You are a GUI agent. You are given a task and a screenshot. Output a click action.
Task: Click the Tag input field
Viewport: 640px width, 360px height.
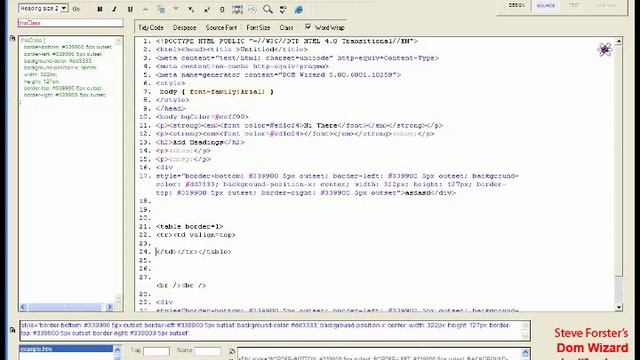(x=156, y=351)
